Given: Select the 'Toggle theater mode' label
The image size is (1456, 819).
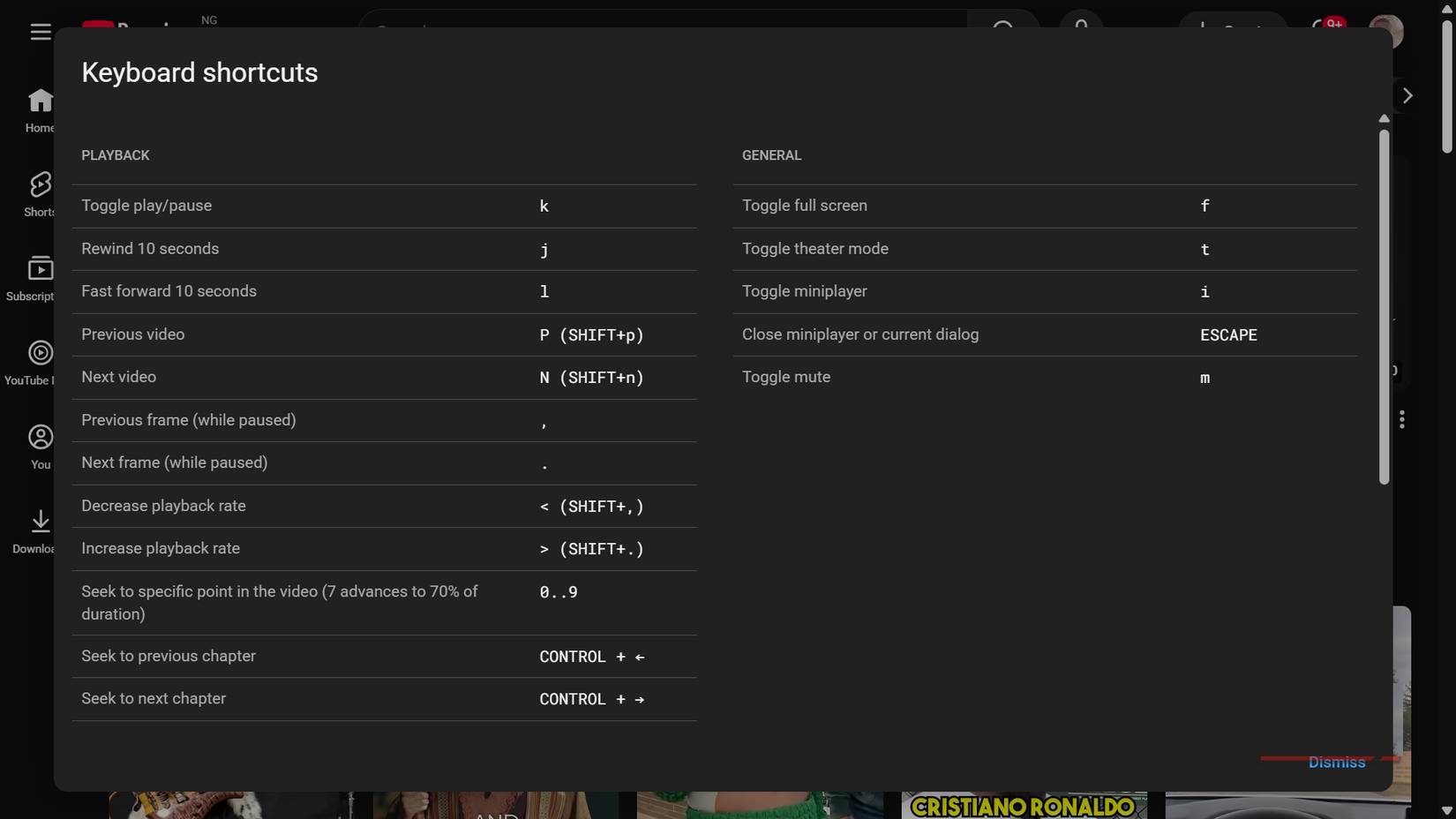Looking at the screenshot, I should [815, 249].
